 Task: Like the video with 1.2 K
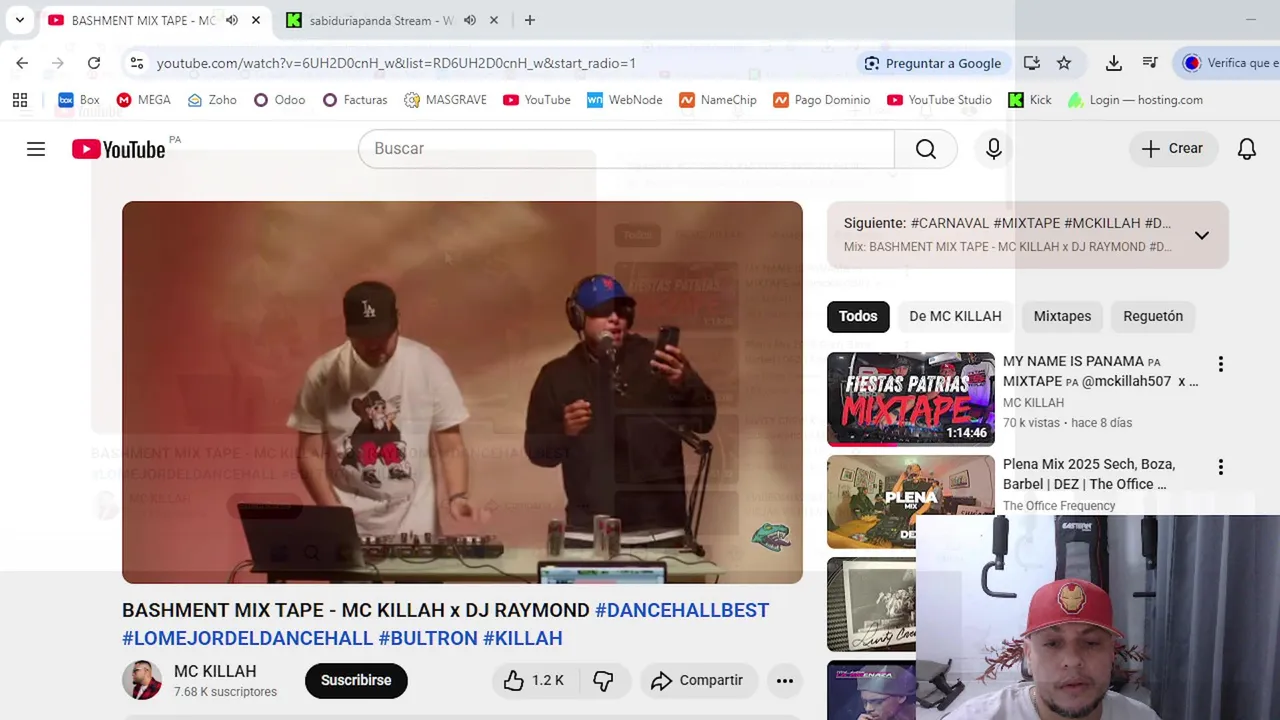click(535, 680)
